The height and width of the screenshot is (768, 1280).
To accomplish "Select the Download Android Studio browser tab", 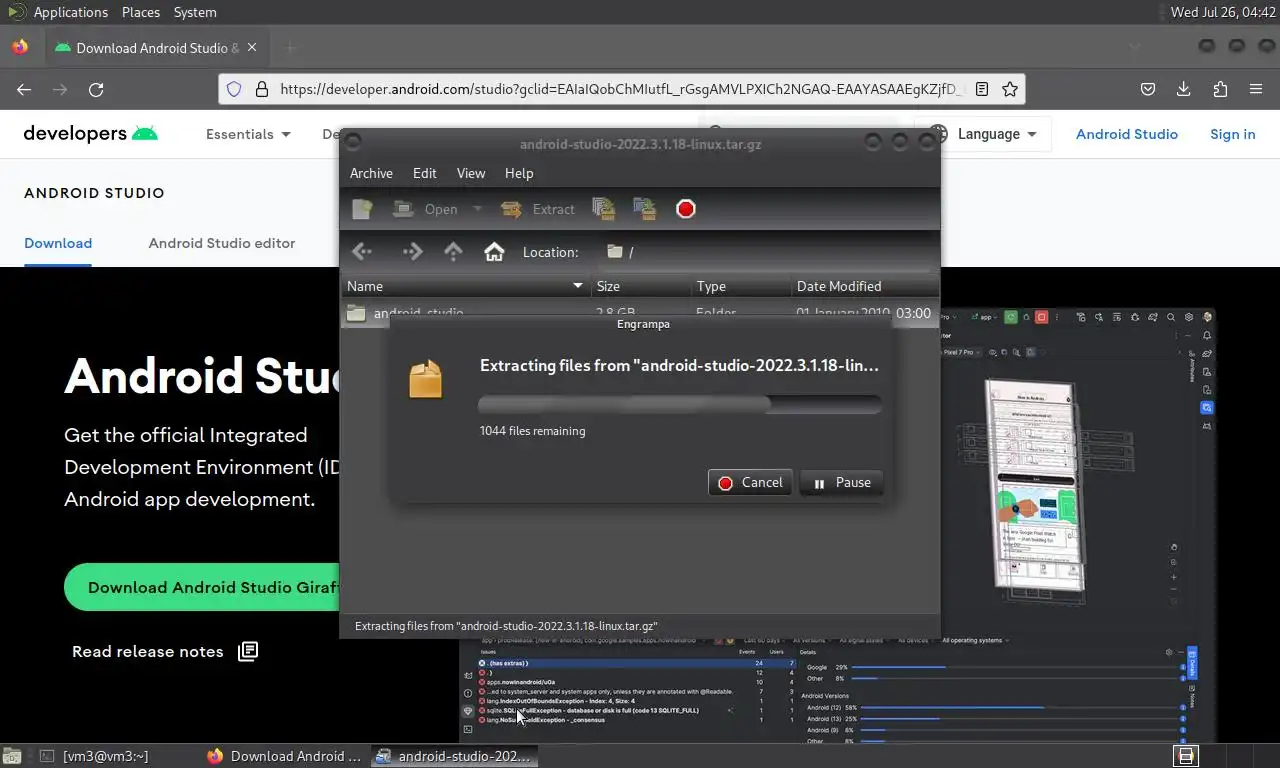I will coord(156,47).
